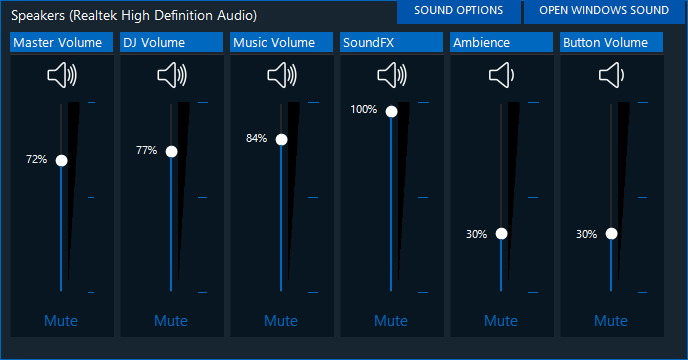
Task: Click the SoundFX slider knob at 100%
Action: (391, 112)
